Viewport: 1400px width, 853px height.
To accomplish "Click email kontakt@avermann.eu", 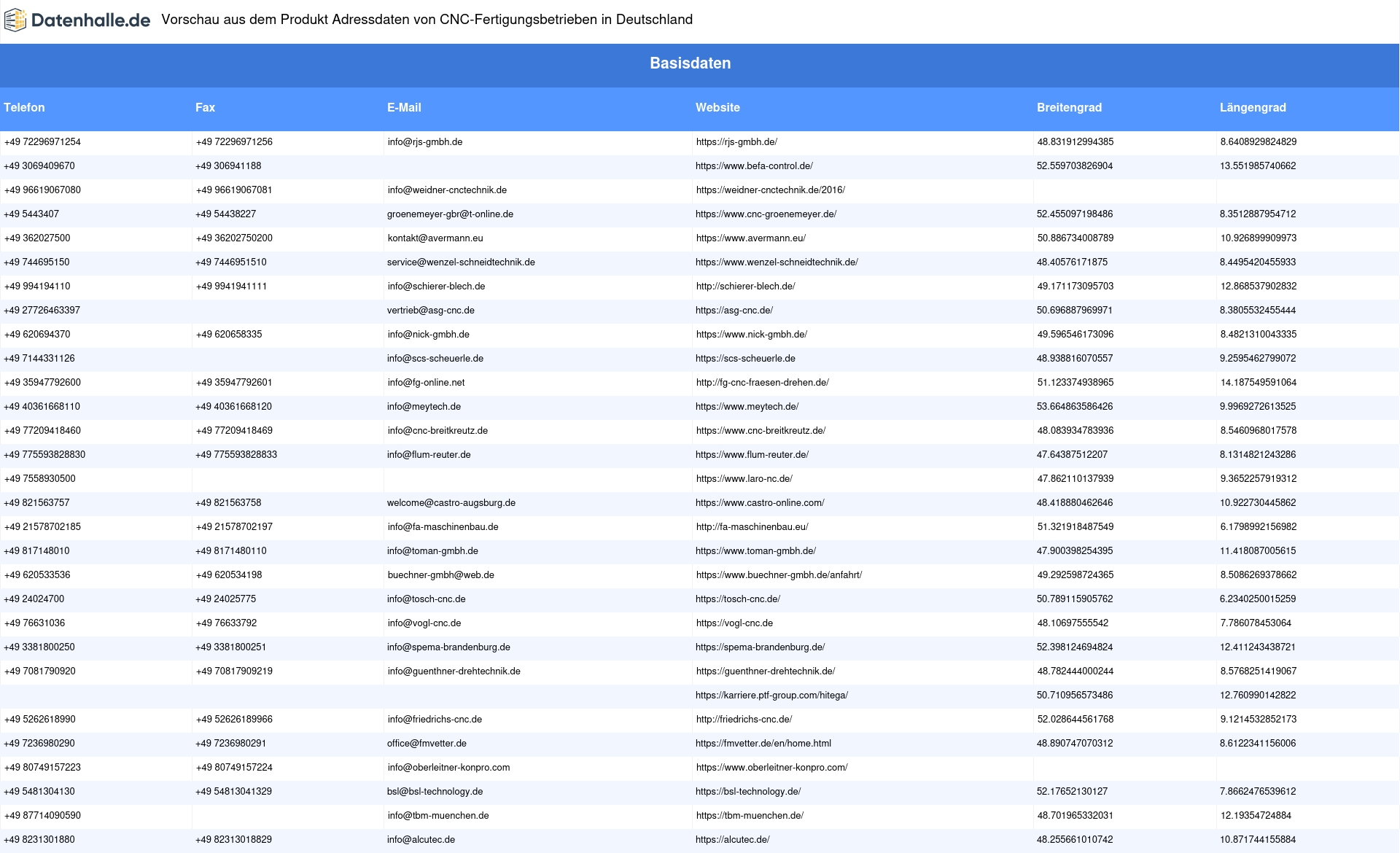I will [x=435, y=238].
